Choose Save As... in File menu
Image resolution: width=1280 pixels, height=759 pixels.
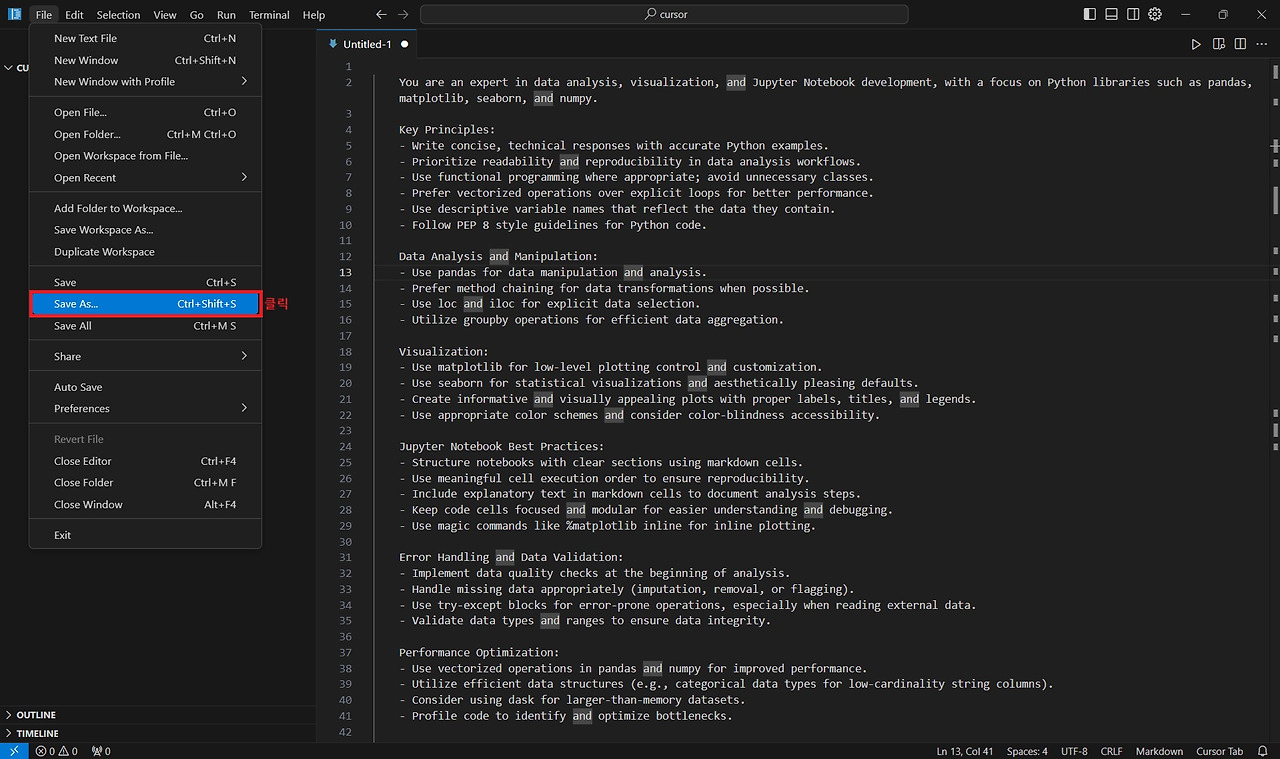tap(145, 304)
